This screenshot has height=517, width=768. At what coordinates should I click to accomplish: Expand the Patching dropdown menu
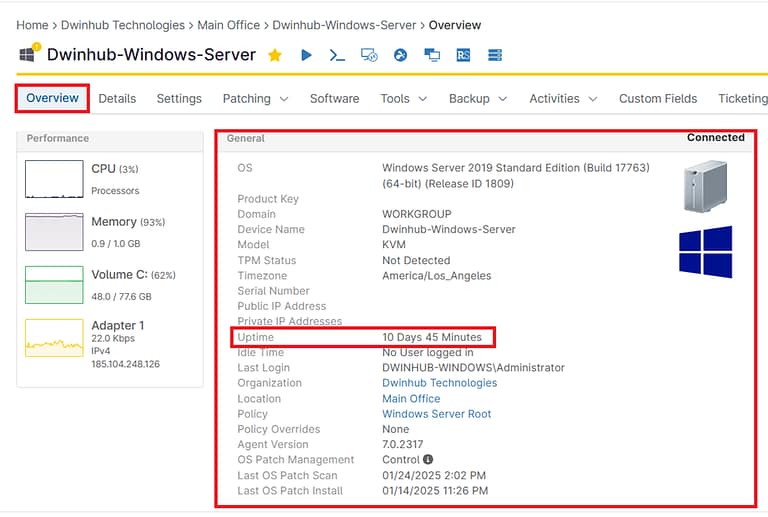point(255,98)
